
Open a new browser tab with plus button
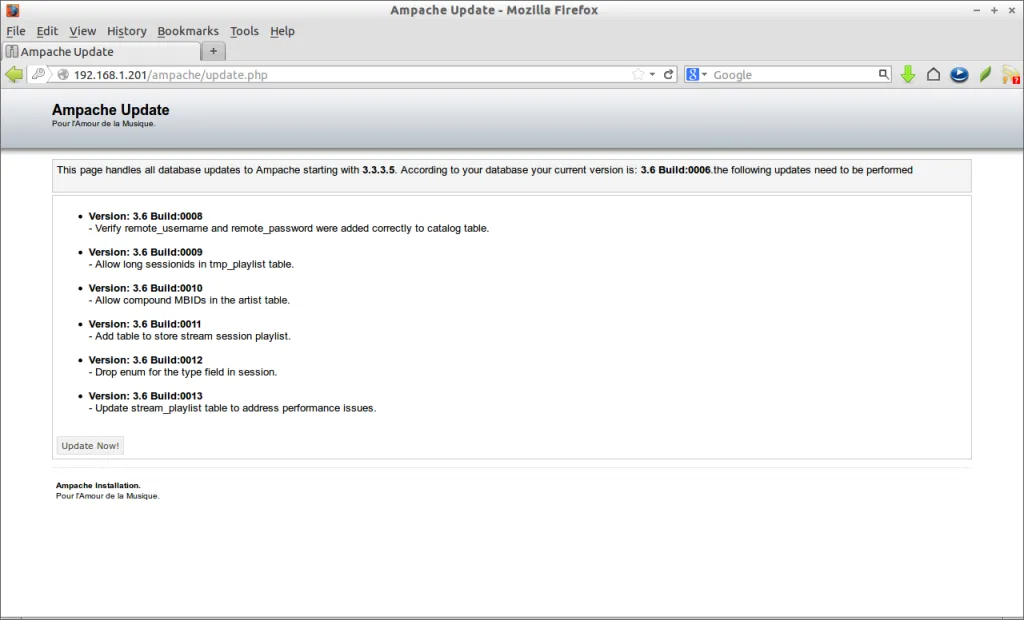point(213,51)
